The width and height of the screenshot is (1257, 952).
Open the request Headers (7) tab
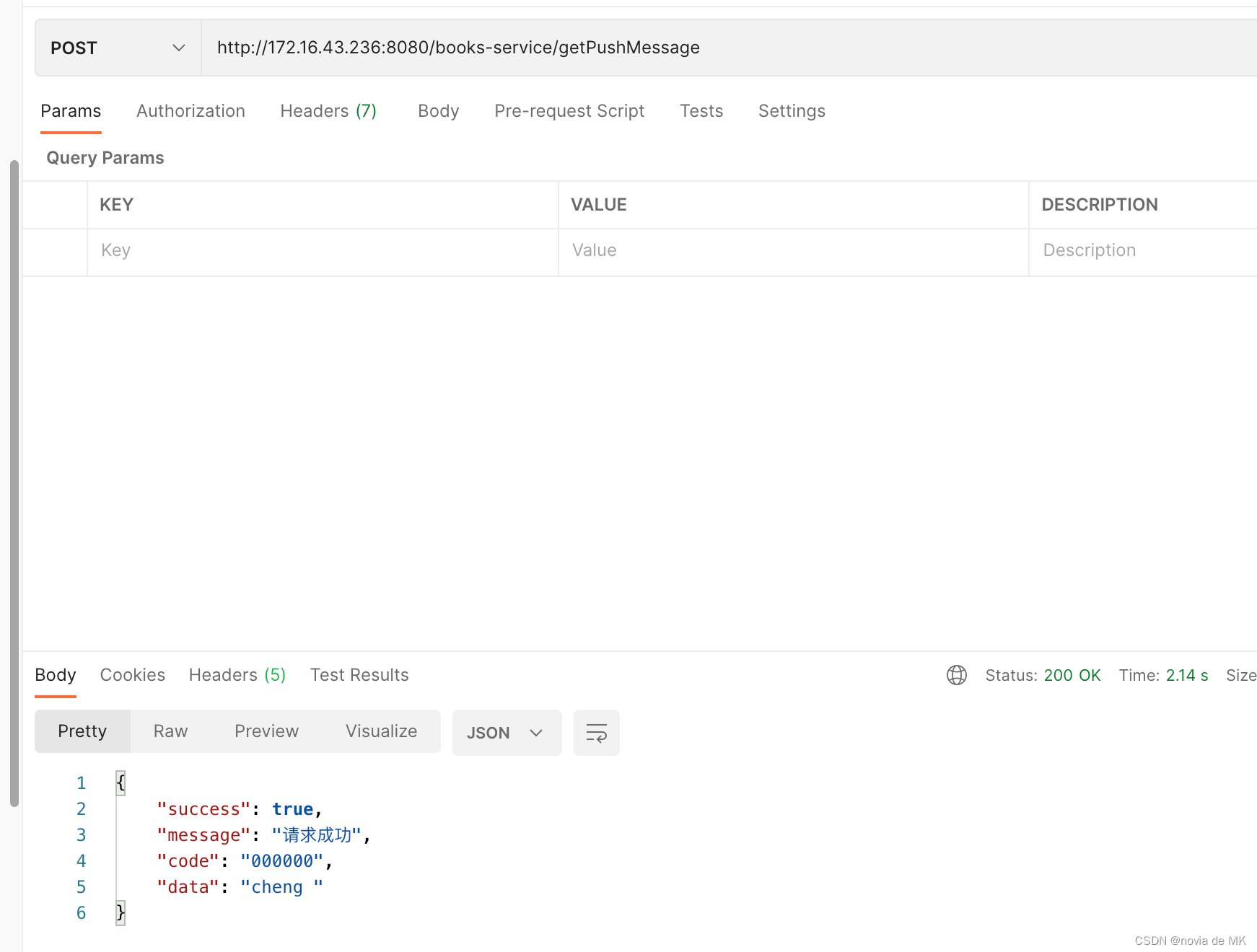pos(328,111)
